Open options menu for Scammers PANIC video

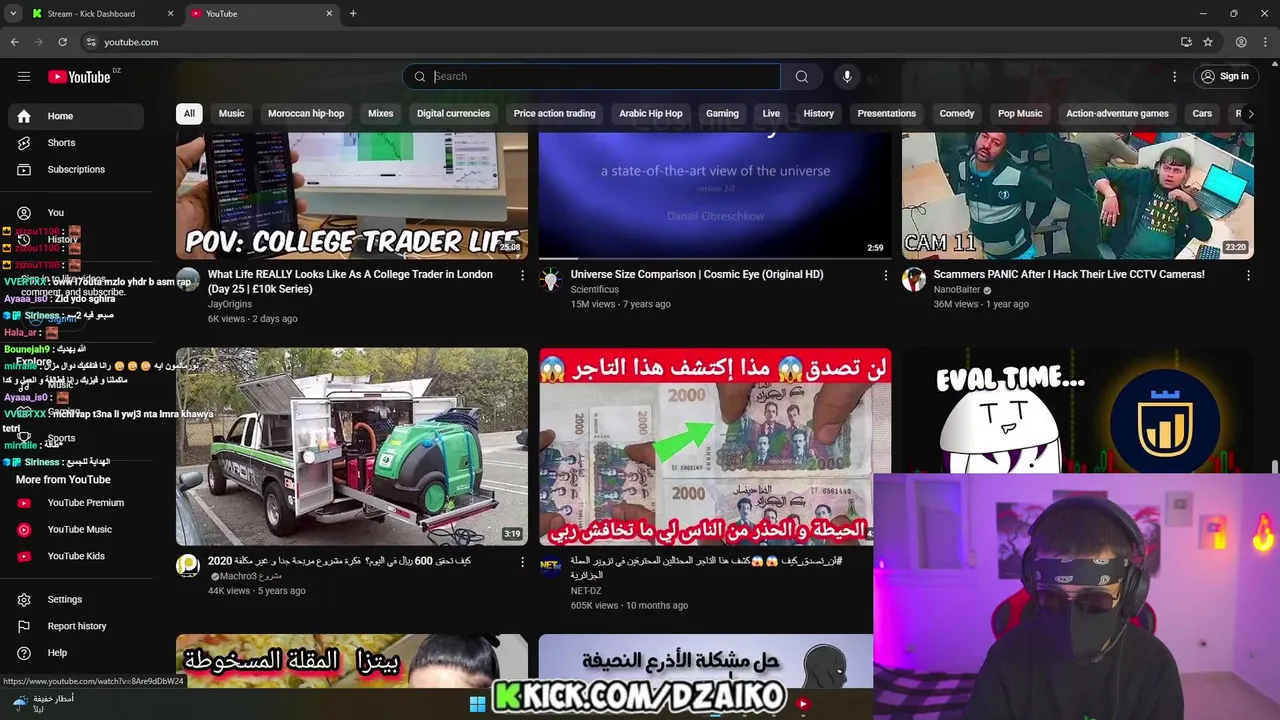(x=1248, y=275)
